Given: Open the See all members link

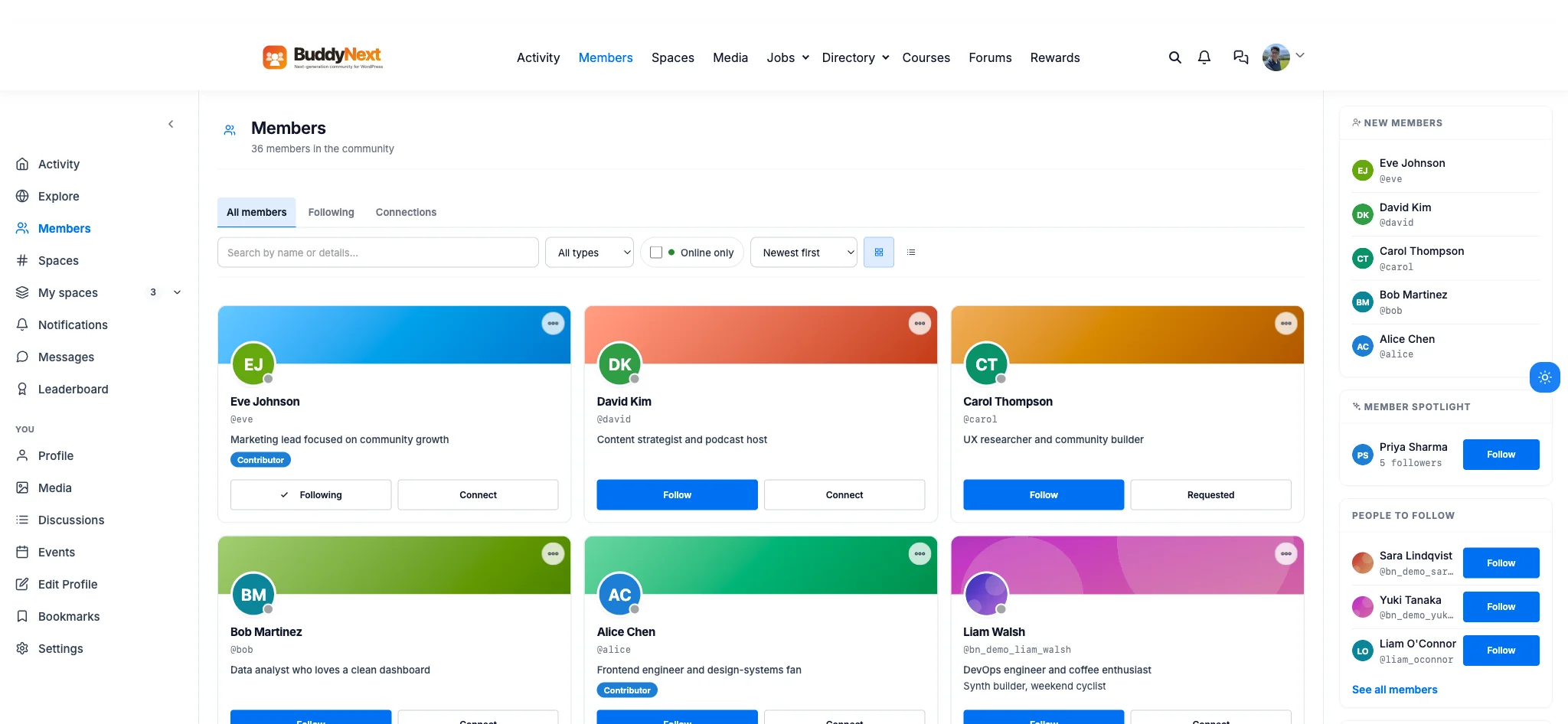Looking at the screenshot, I should point(1394,690).
